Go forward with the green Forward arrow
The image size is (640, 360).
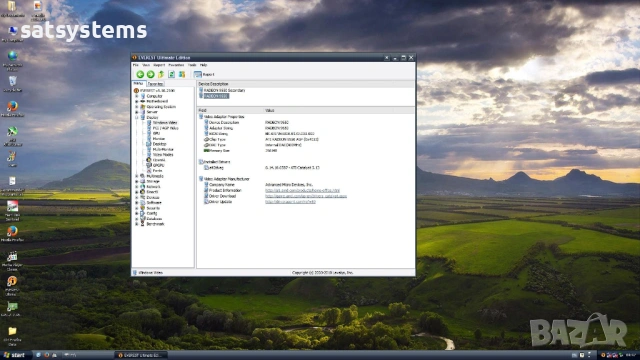pyautogui.click(x=151, y=74)
